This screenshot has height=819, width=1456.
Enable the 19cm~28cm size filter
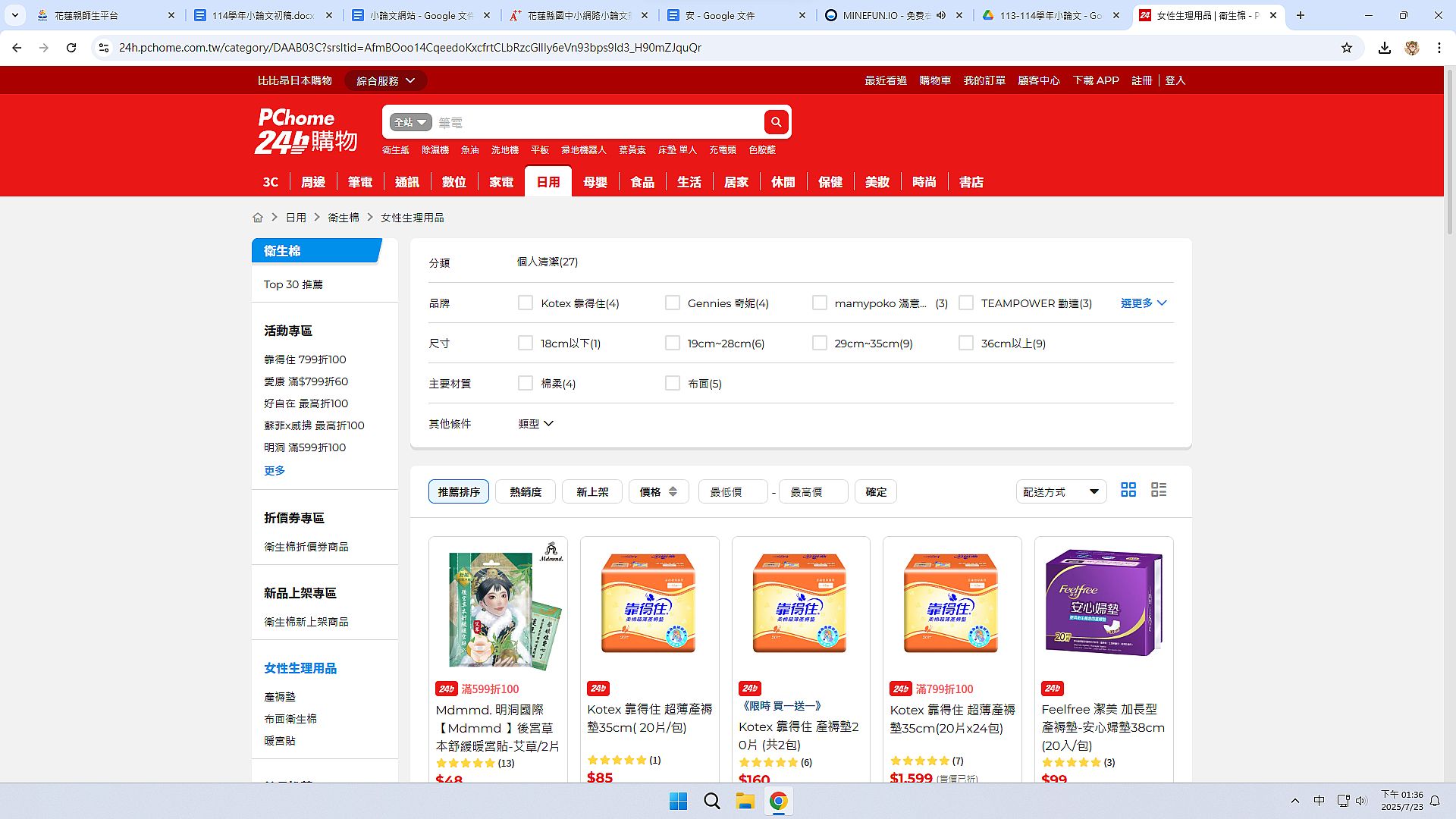(672, 344)
